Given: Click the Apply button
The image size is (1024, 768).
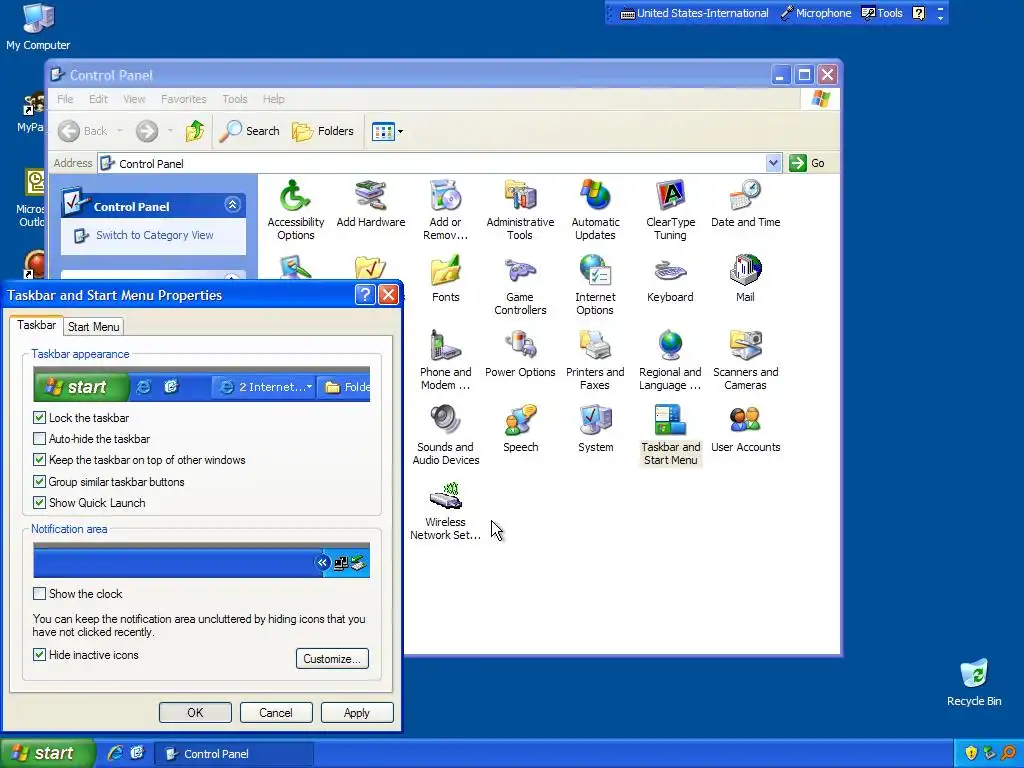Looking at the screenshot, I should coord(357,712).
